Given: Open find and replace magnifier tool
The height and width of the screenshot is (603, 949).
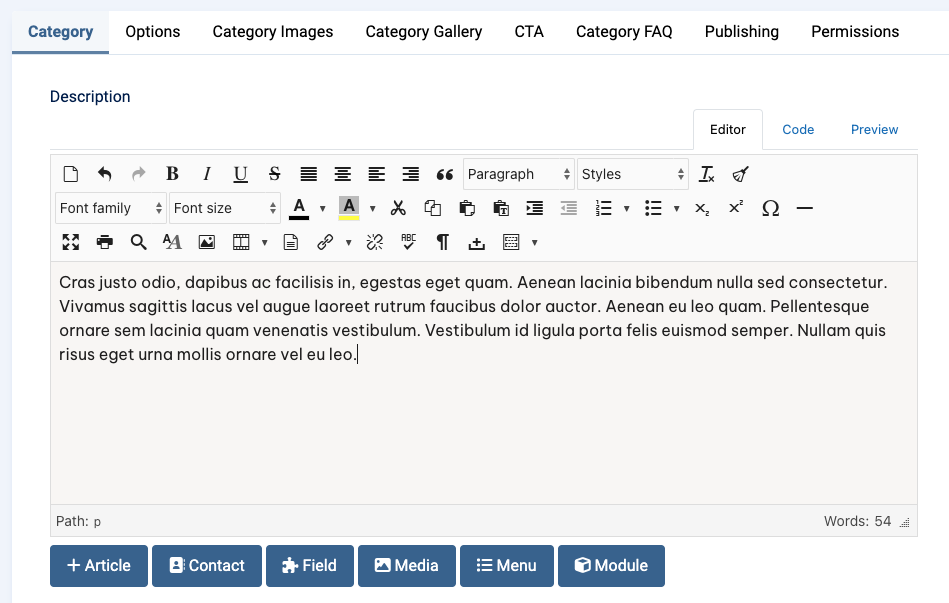Looking at the screenshot, I should tap(138, 242).
